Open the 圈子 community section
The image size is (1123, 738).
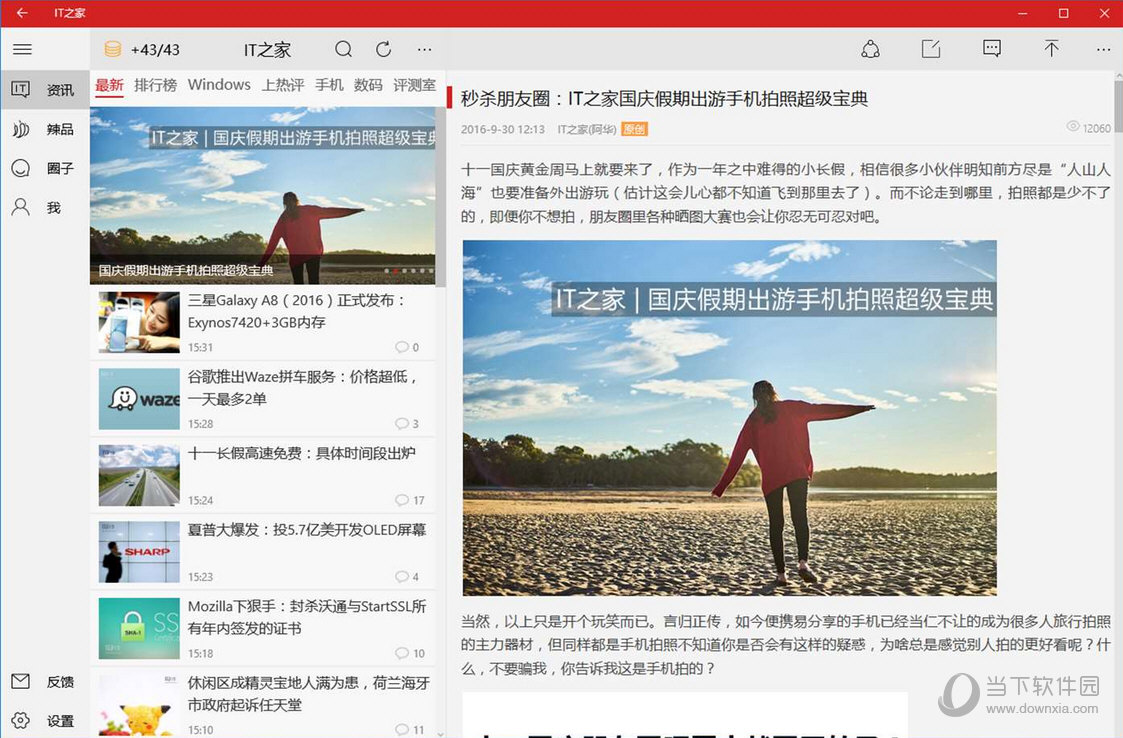tap(45, 168)
